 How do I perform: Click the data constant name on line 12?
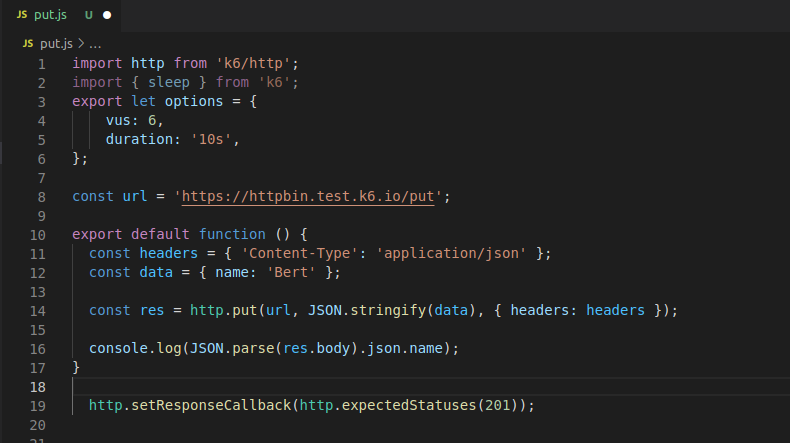(x=156, y=272)
